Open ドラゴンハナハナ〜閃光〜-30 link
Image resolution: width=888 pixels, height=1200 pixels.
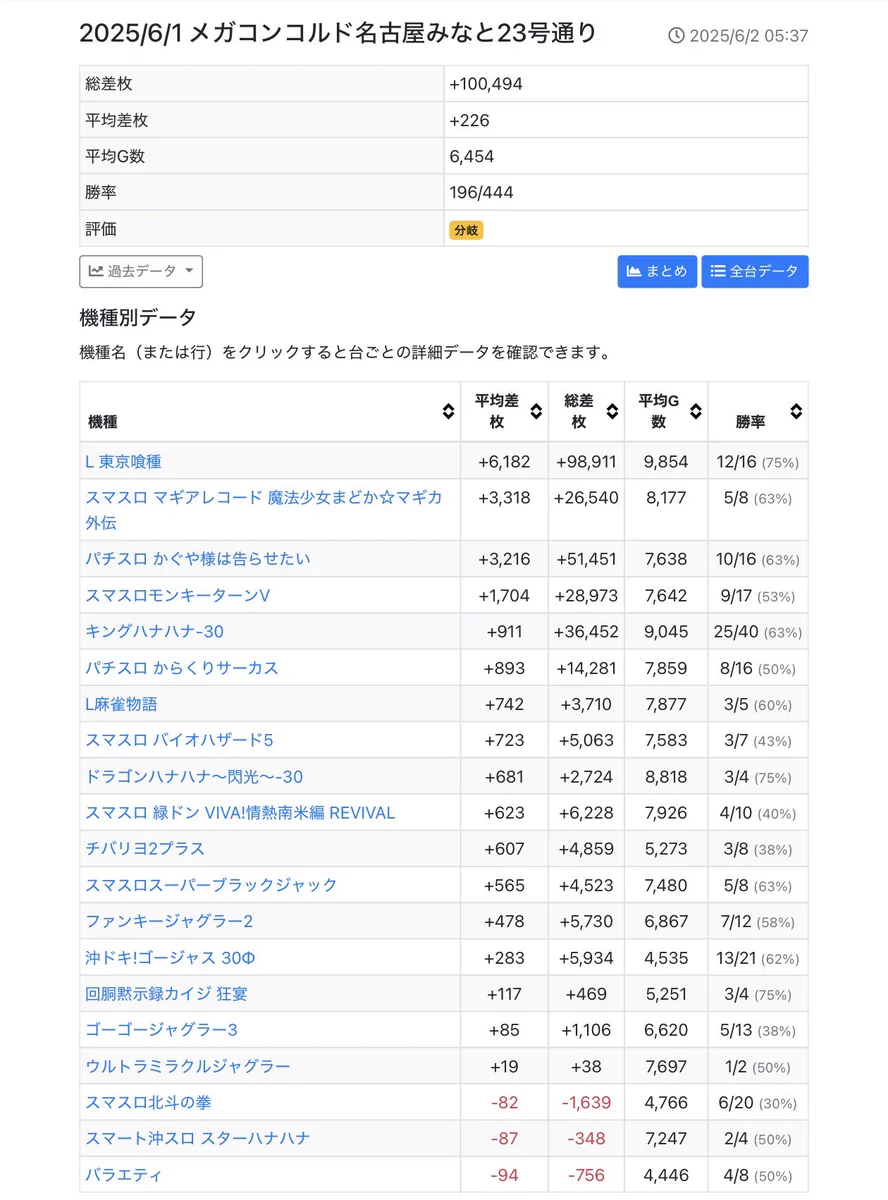(194, 777)
